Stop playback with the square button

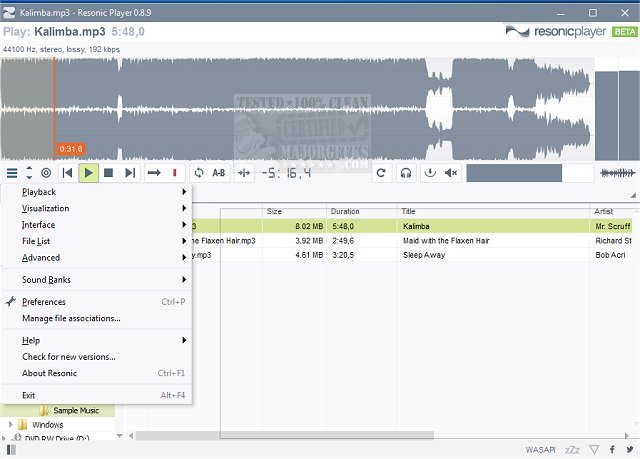tap(109, 173)
